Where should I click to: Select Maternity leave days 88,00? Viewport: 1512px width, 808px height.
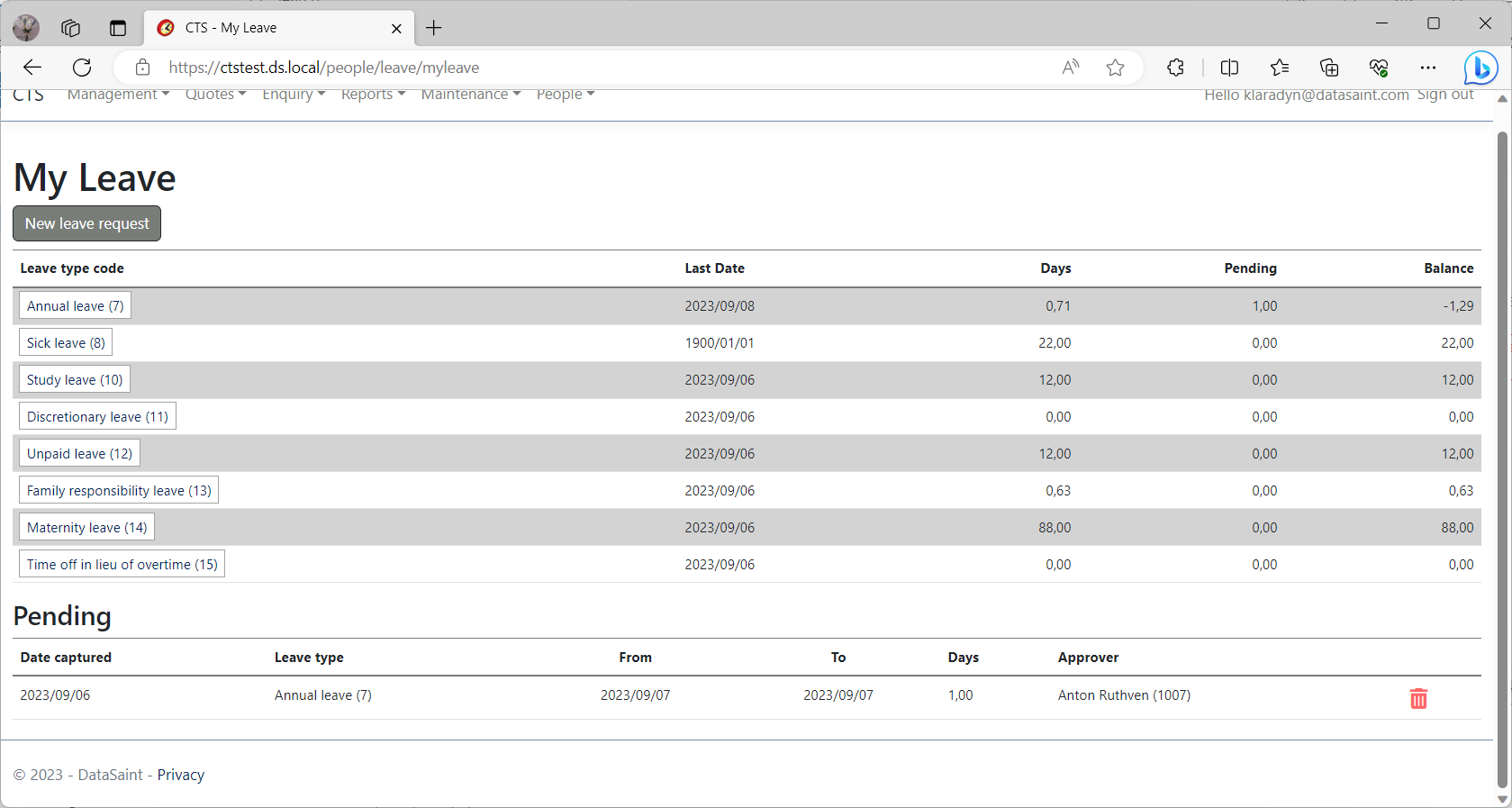[1055, 528]
